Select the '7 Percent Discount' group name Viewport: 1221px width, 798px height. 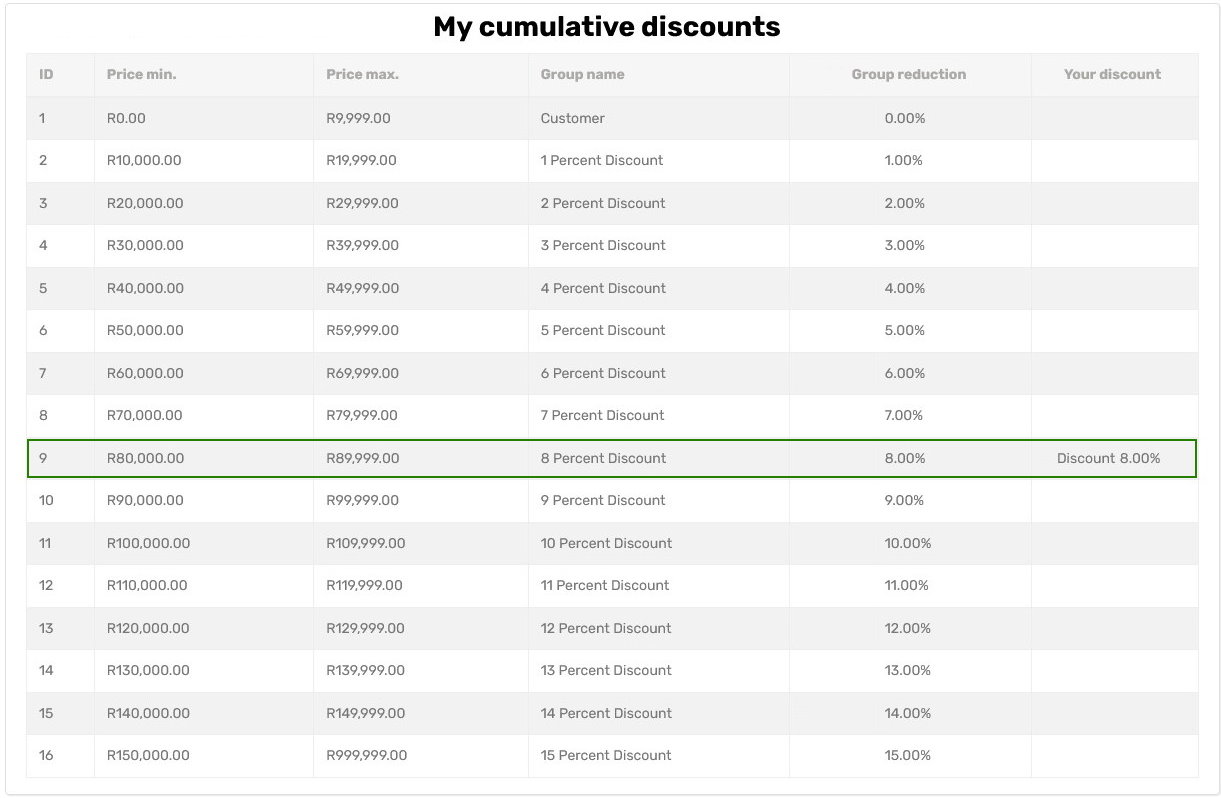[602, 415]
